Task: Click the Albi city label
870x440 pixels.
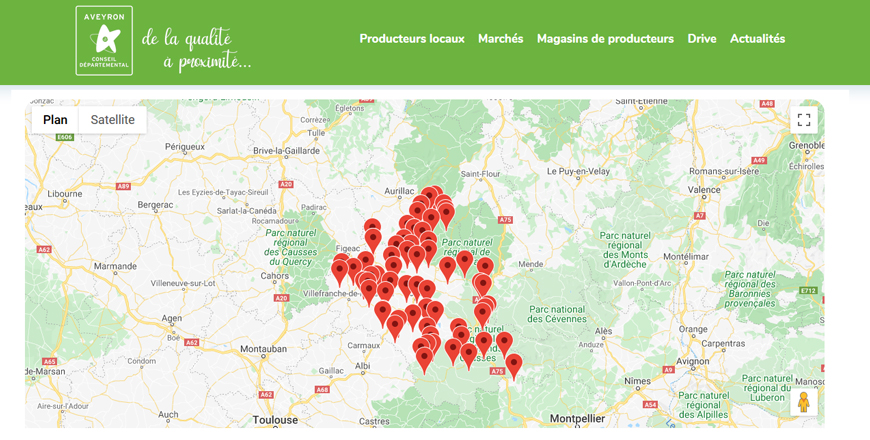Action: point(362,366)
